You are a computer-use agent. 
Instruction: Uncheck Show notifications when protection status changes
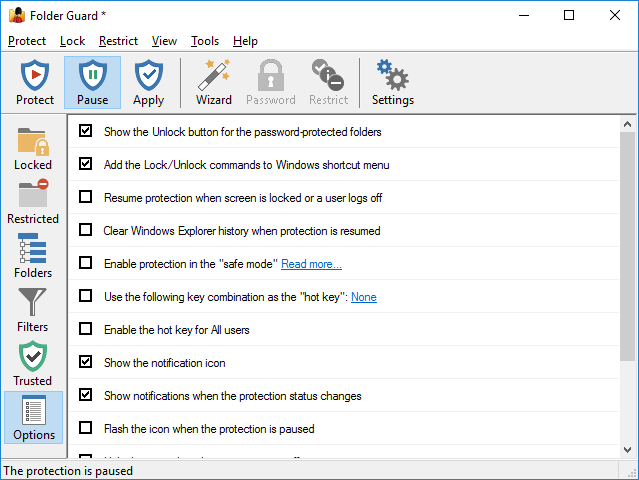(86, 395)
